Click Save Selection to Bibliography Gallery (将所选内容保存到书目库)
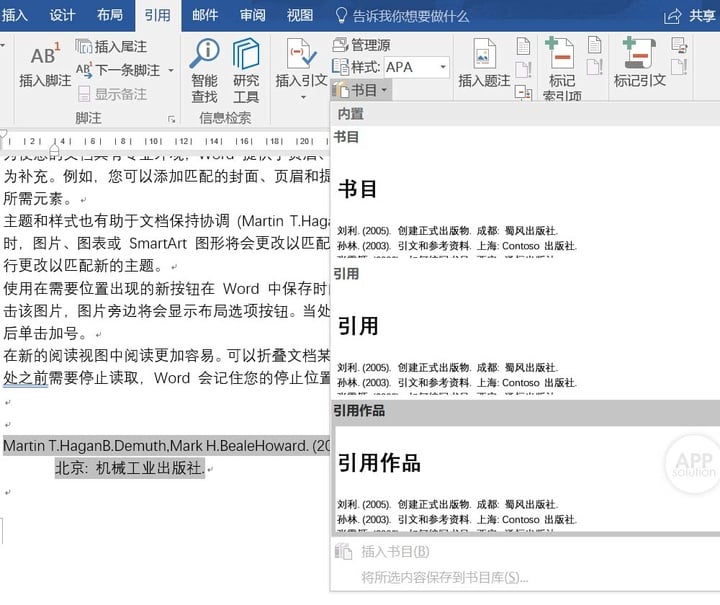This screenshot has height=605, width=720. tap(444, 577)
